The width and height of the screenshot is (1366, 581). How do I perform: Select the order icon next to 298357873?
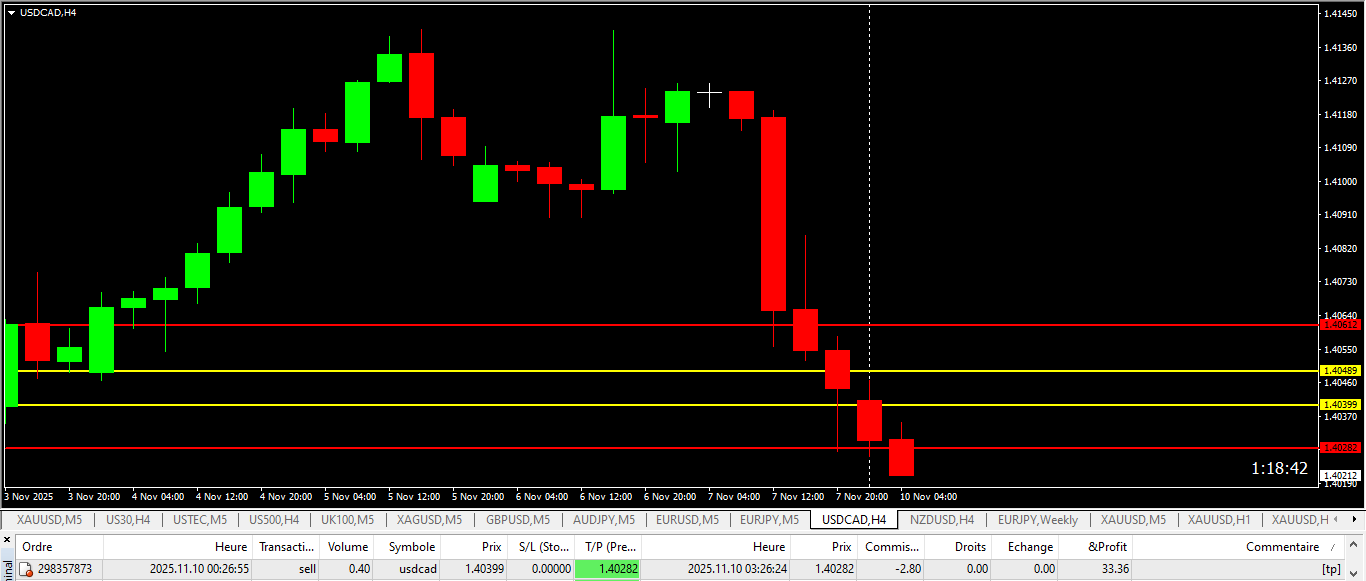point(26,569)
